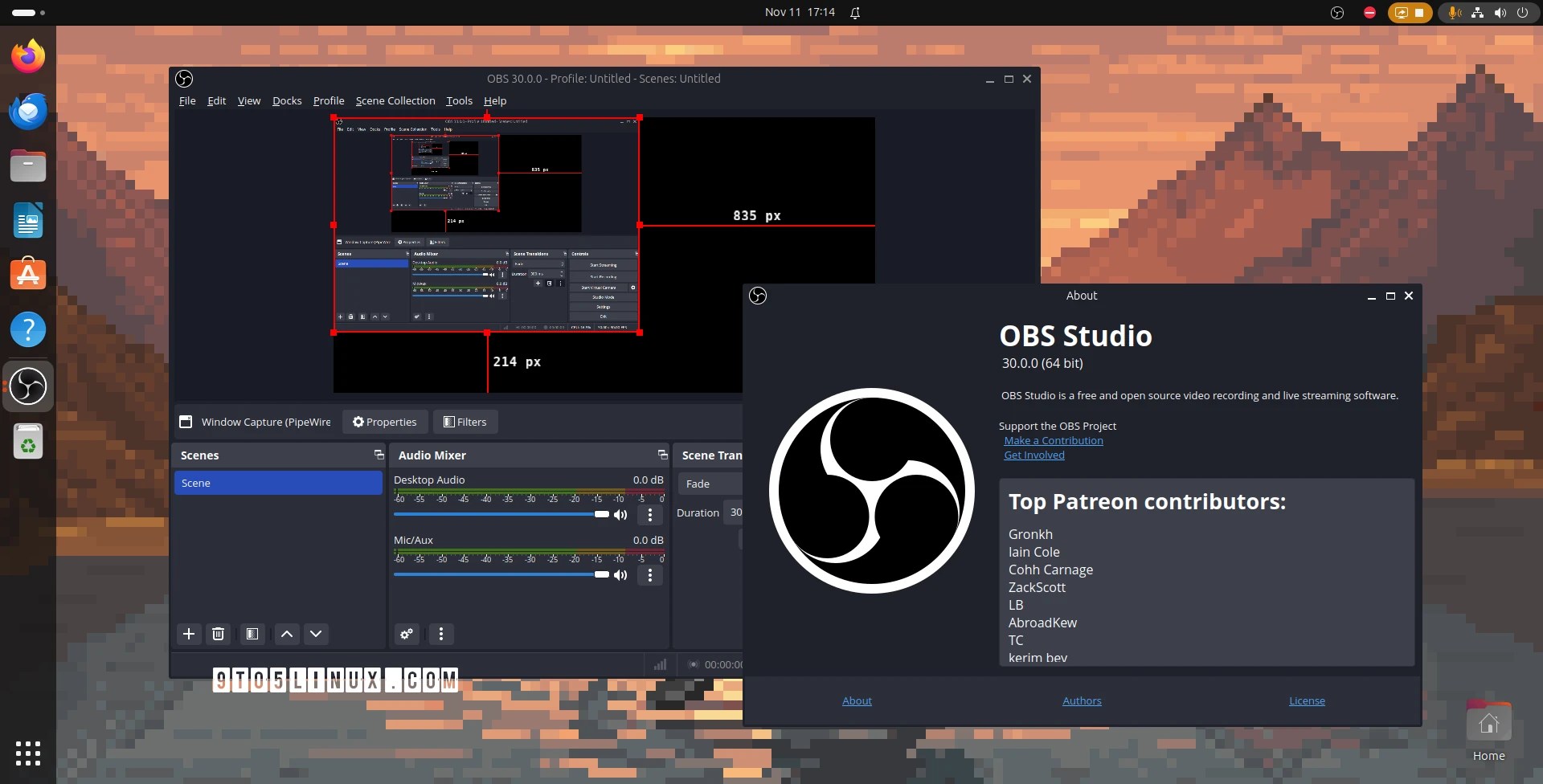Open advanced audio properties gear icon
This screenshot has height=784, width=1543.
[406, 634]
